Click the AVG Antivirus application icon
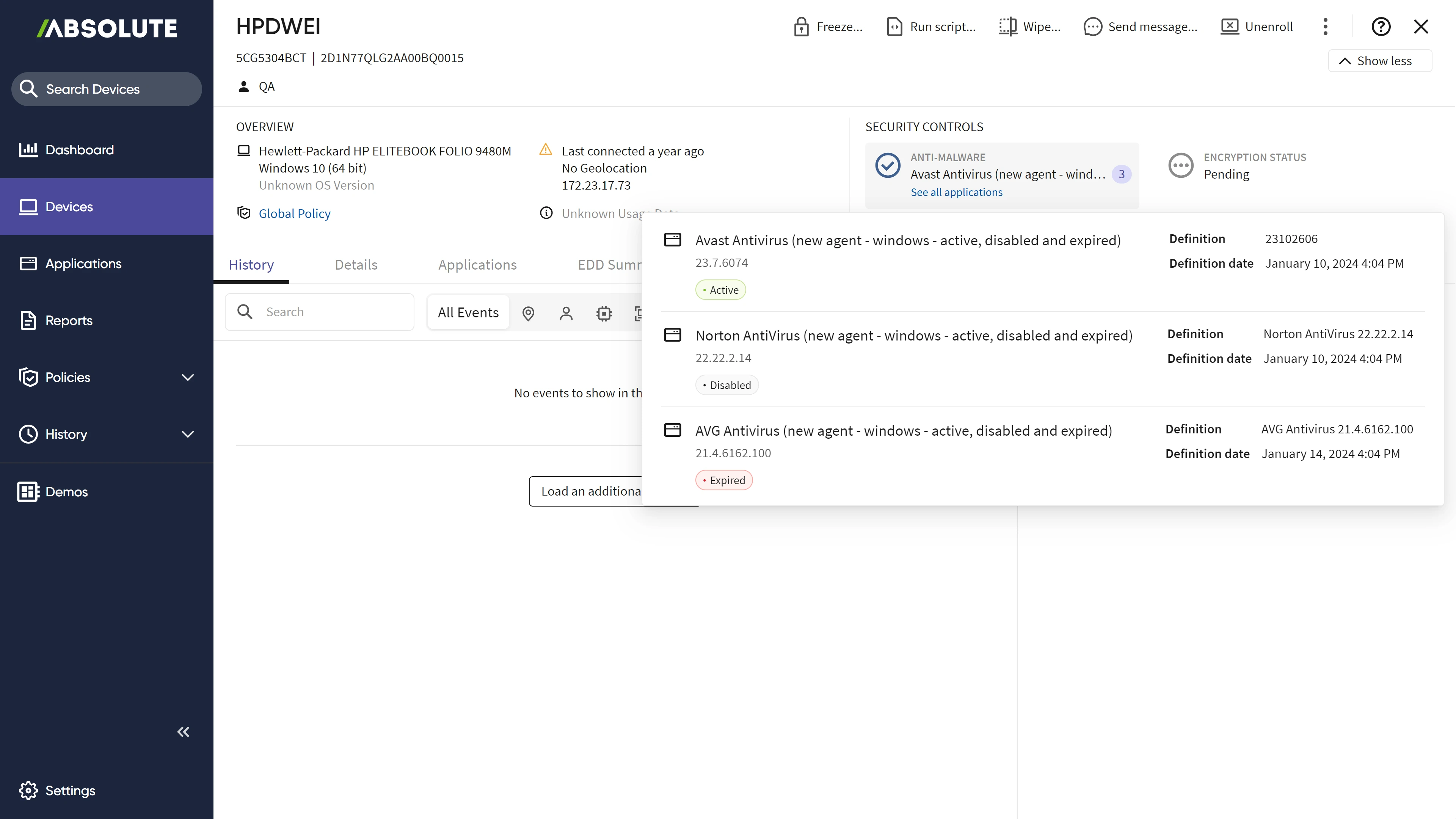This screenshot has width=1456, height=819. click(x=673, y=430)
